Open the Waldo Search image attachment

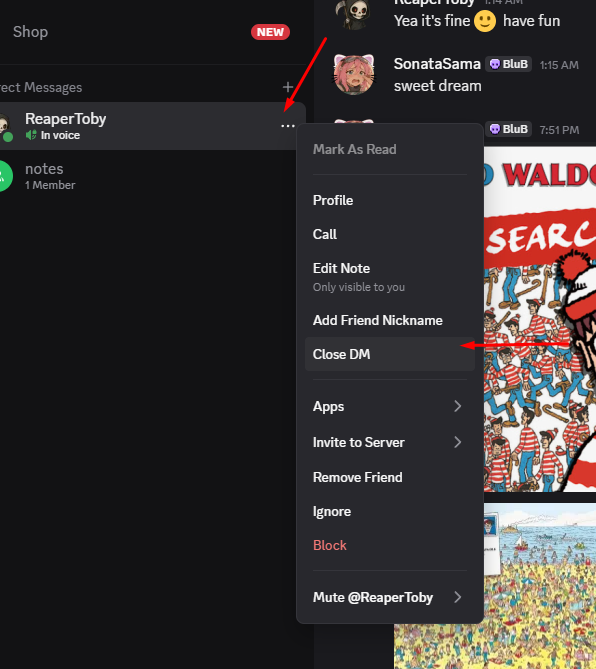click(540, 319)
